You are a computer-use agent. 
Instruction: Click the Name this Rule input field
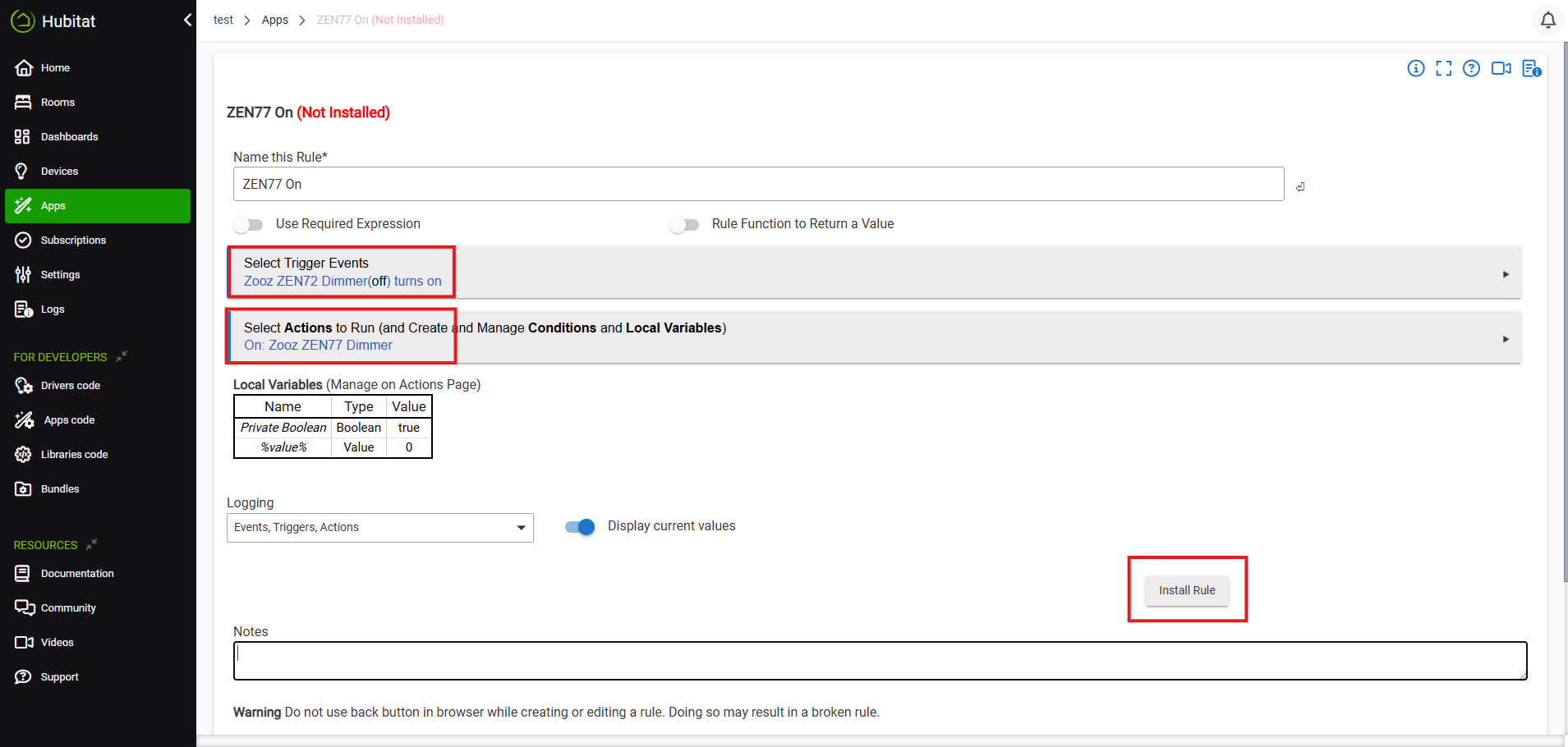coord(758,184)
